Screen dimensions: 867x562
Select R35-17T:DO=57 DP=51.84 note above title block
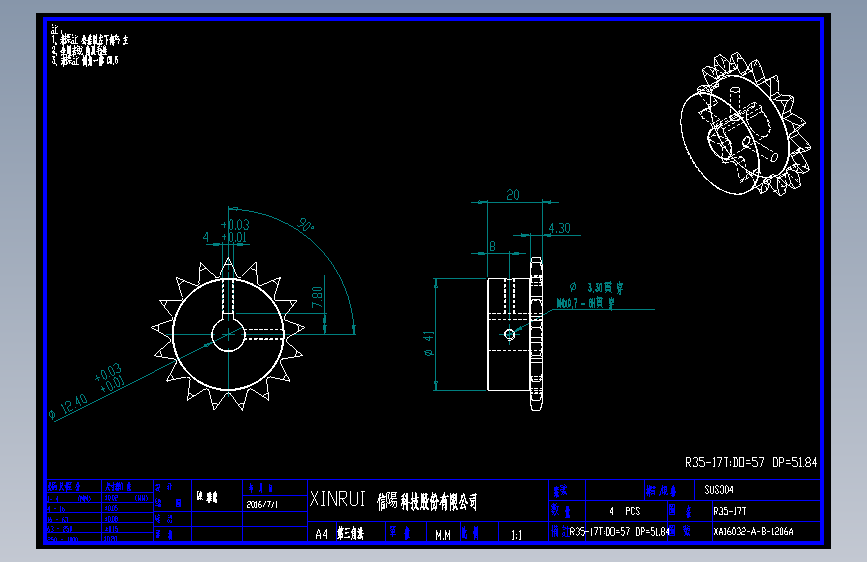pos(751,462)
